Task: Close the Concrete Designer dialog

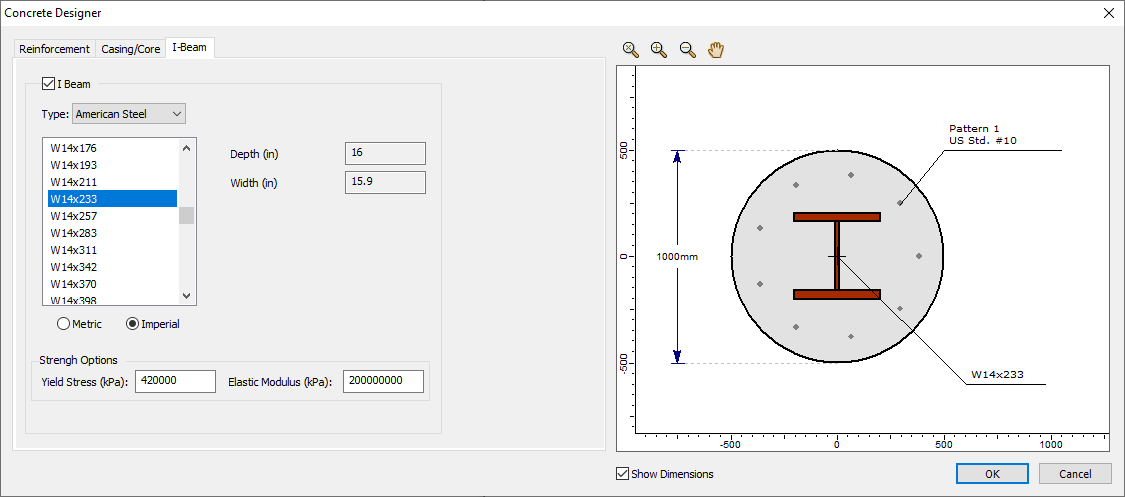Action: tap(1108, 12)
